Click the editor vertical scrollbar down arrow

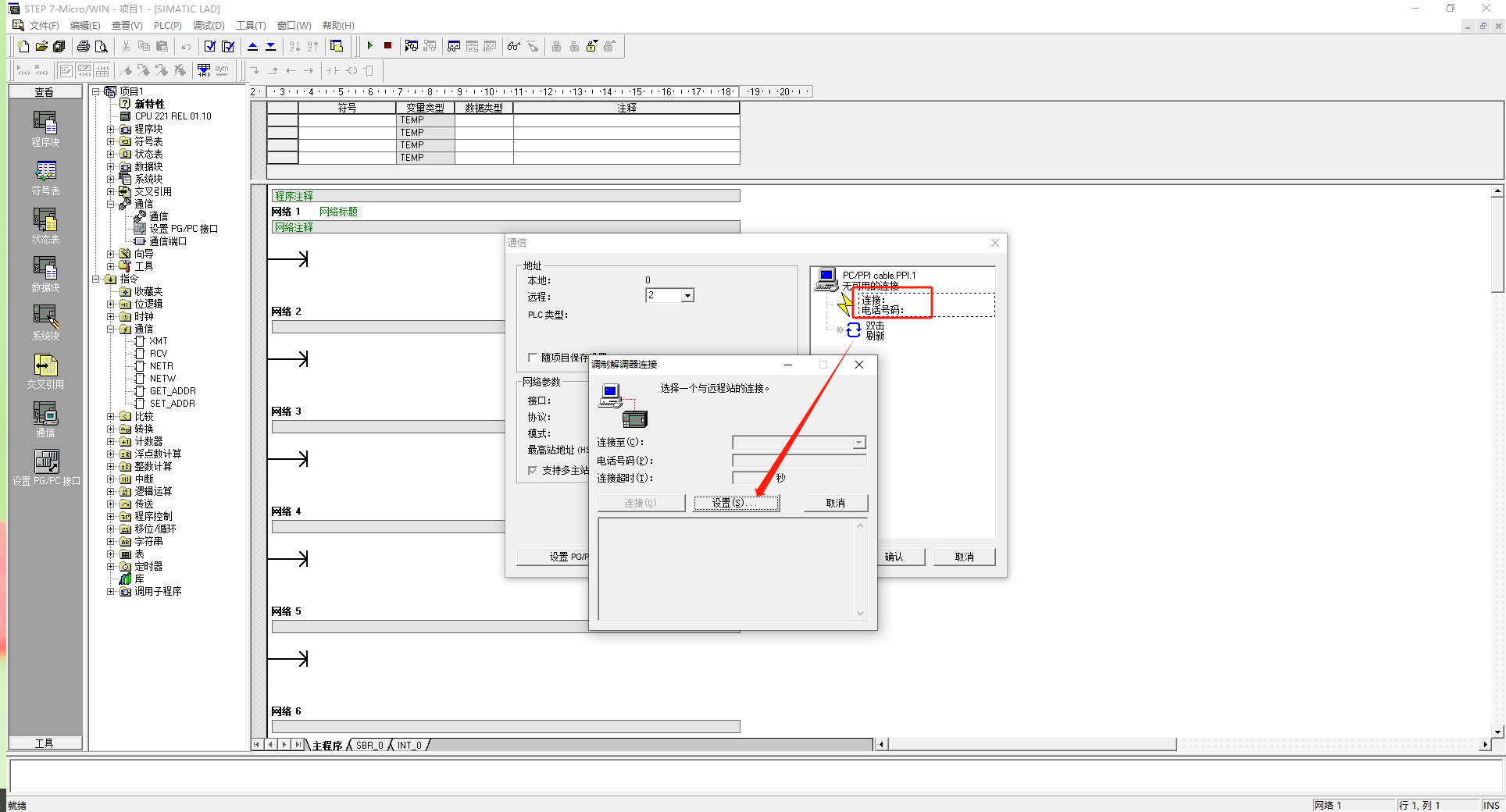(x=1497, y=732)
